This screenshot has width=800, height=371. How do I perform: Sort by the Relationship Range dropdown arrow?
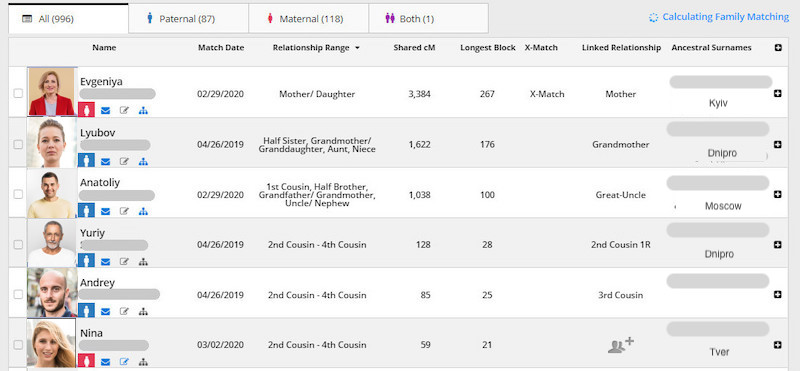(x=357, y=48)
